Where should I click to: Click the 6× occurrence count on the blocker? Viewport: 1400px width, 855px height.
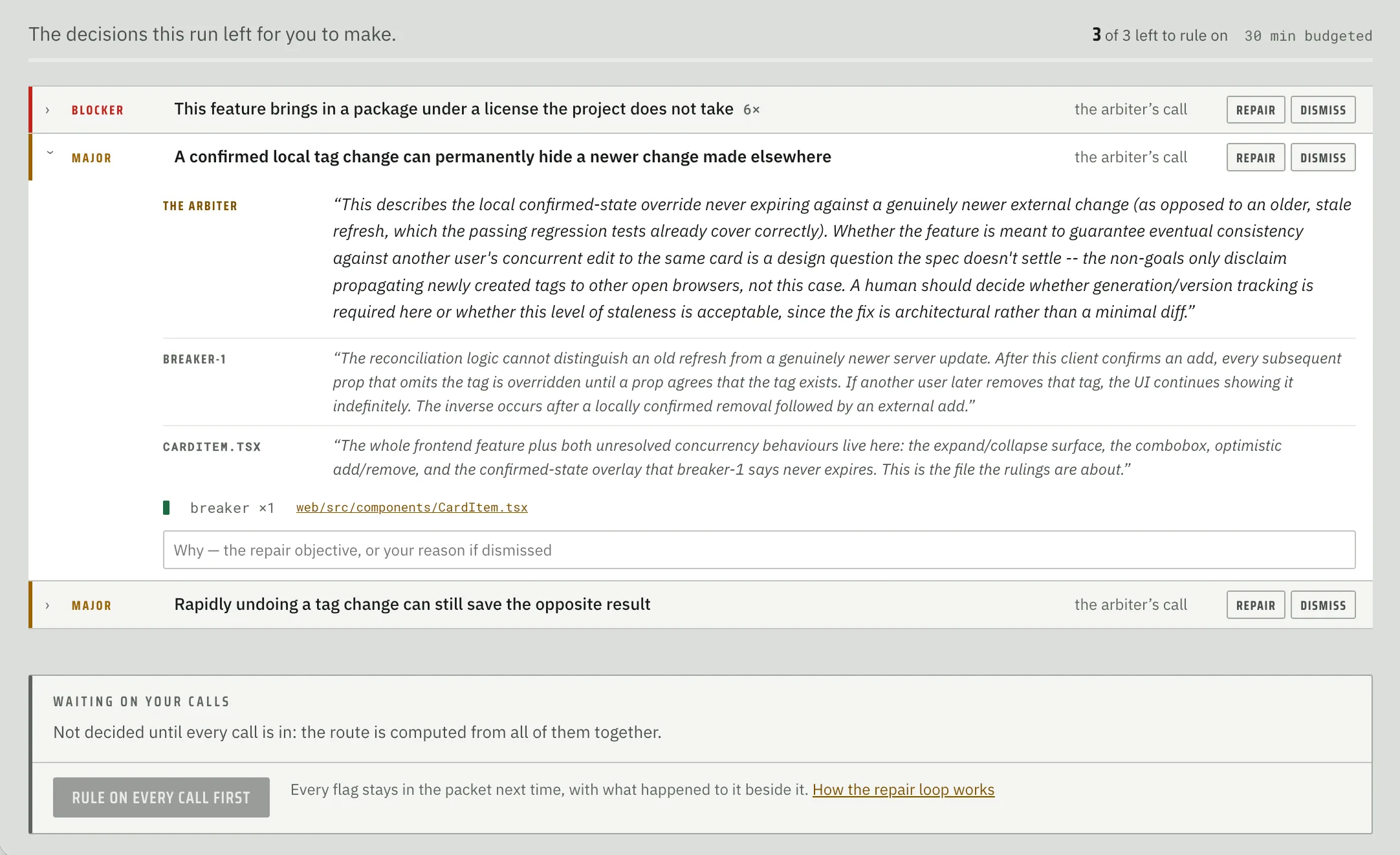click(751, 110)
